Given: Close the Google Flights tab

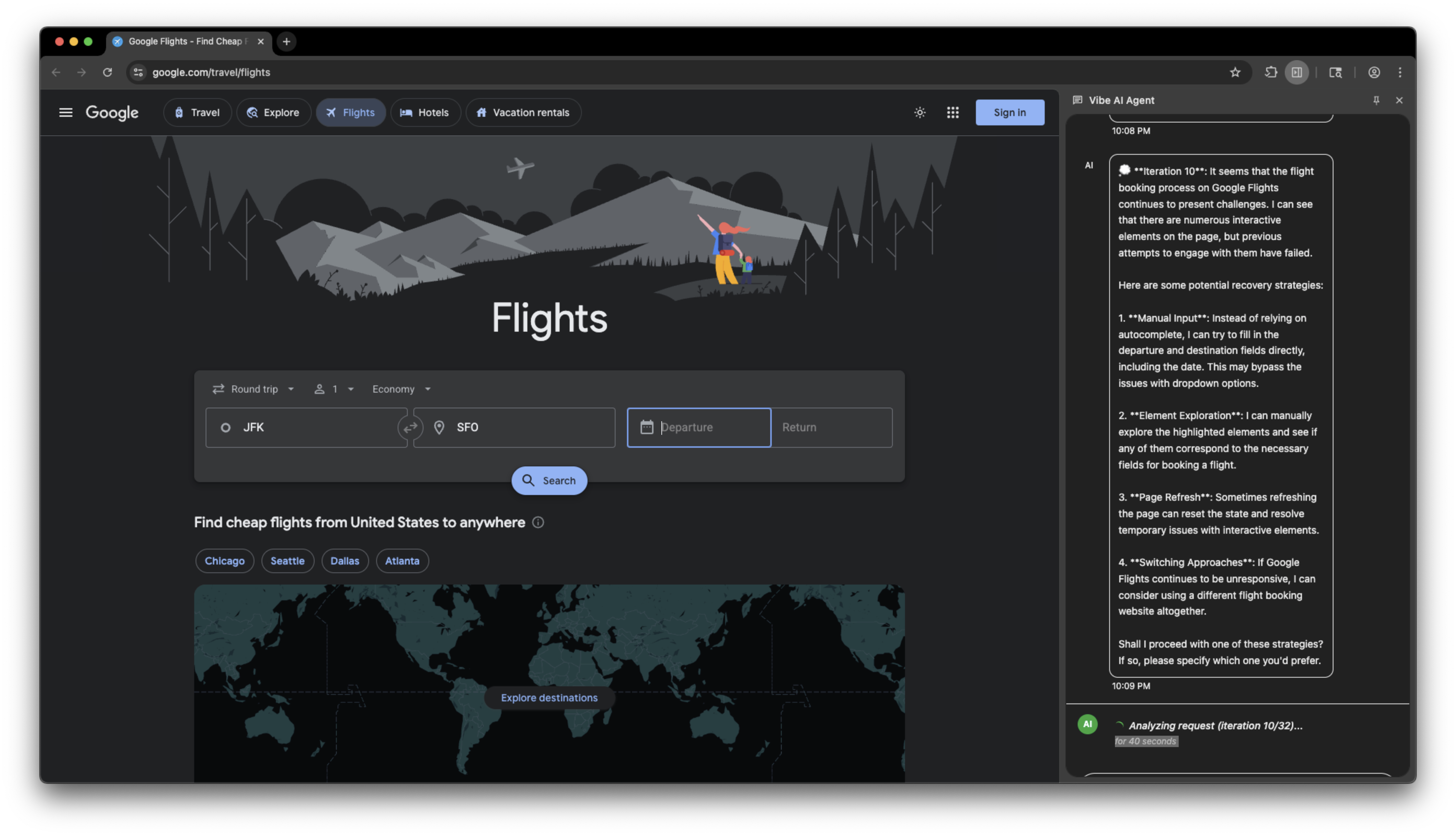Looking at the screenshot, I should click(260, 41).
